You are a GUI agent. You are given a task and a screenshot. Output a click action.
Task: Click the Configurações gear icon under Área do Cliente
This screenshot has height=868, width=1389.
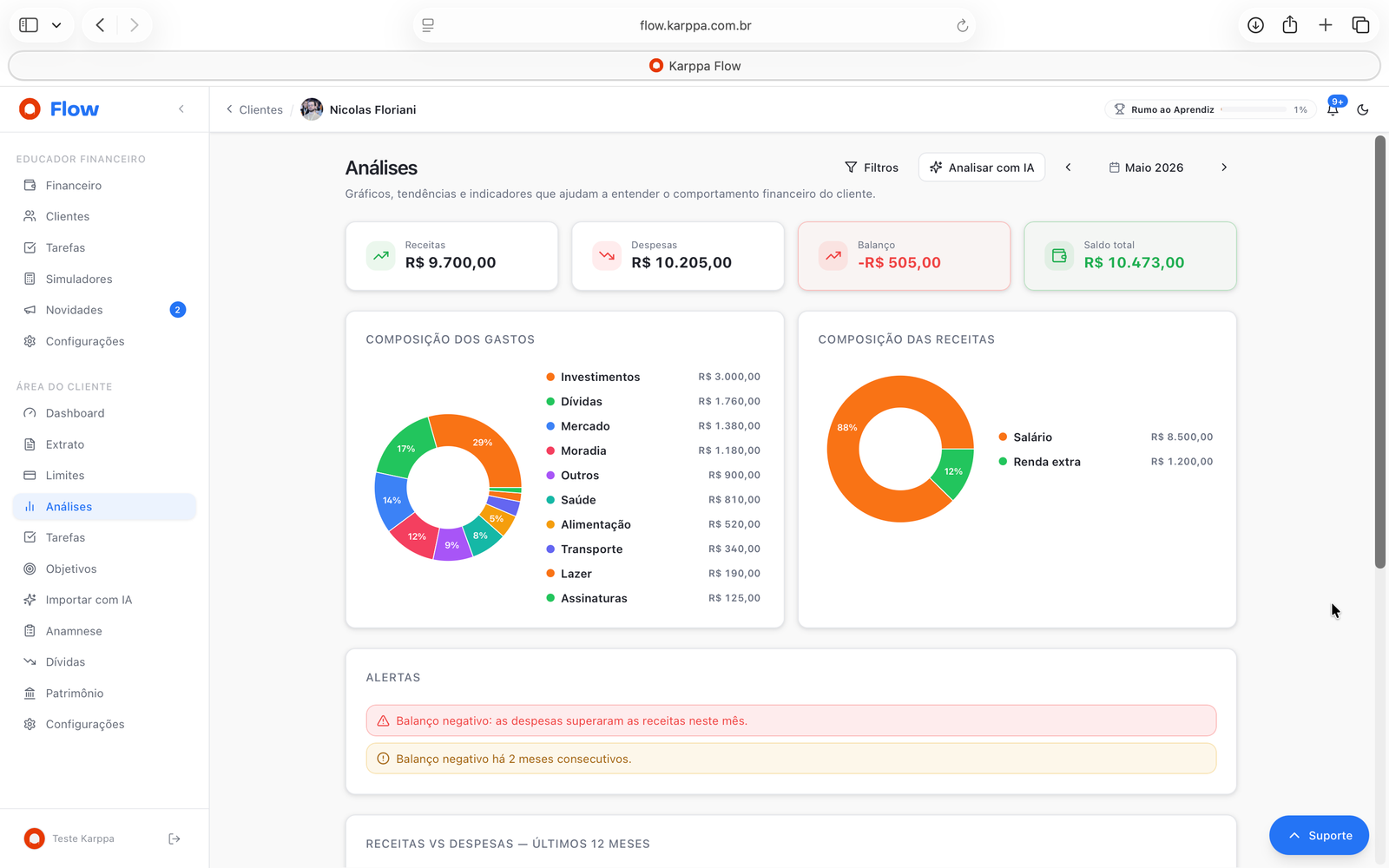30,724
